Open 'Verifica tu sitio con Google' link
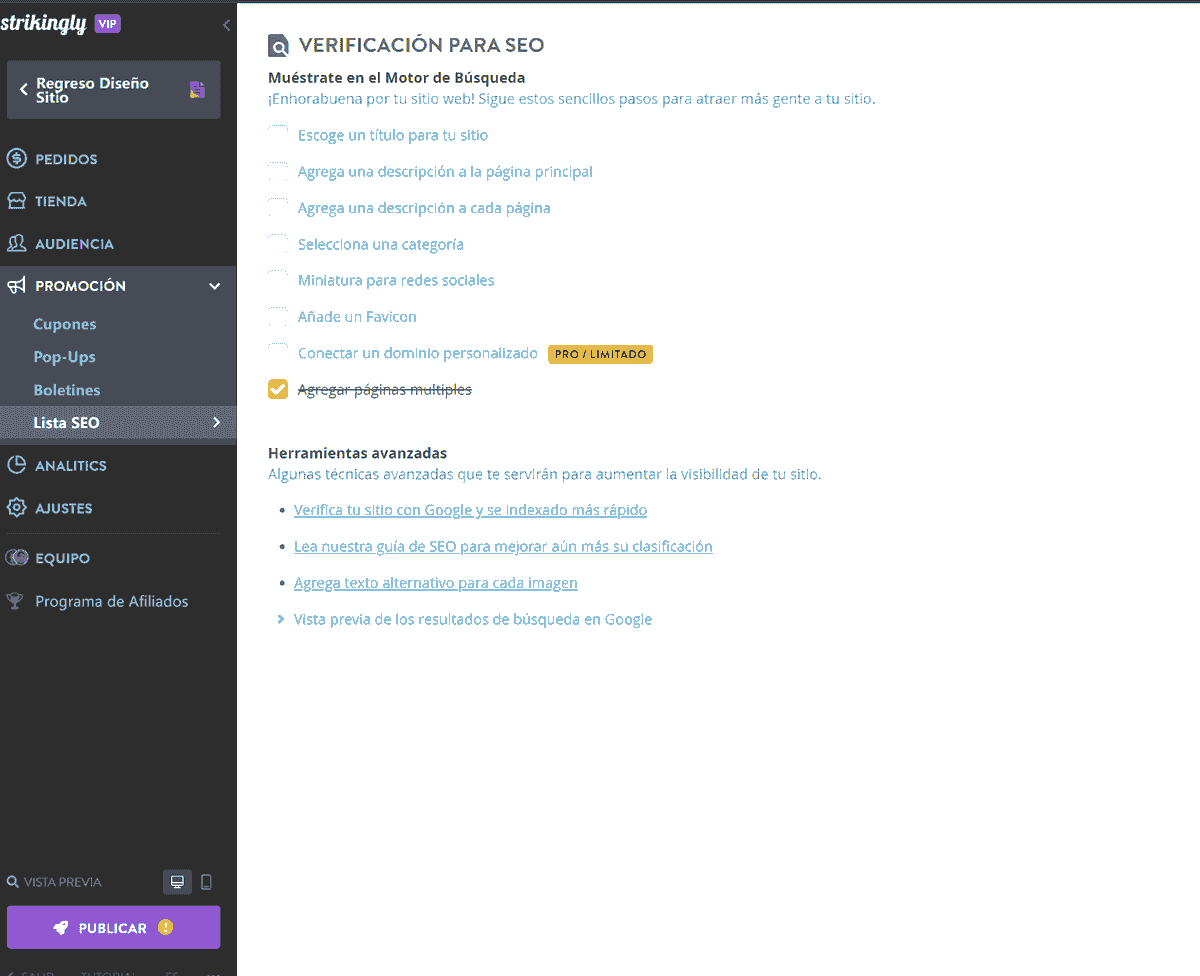 point(470,510)
